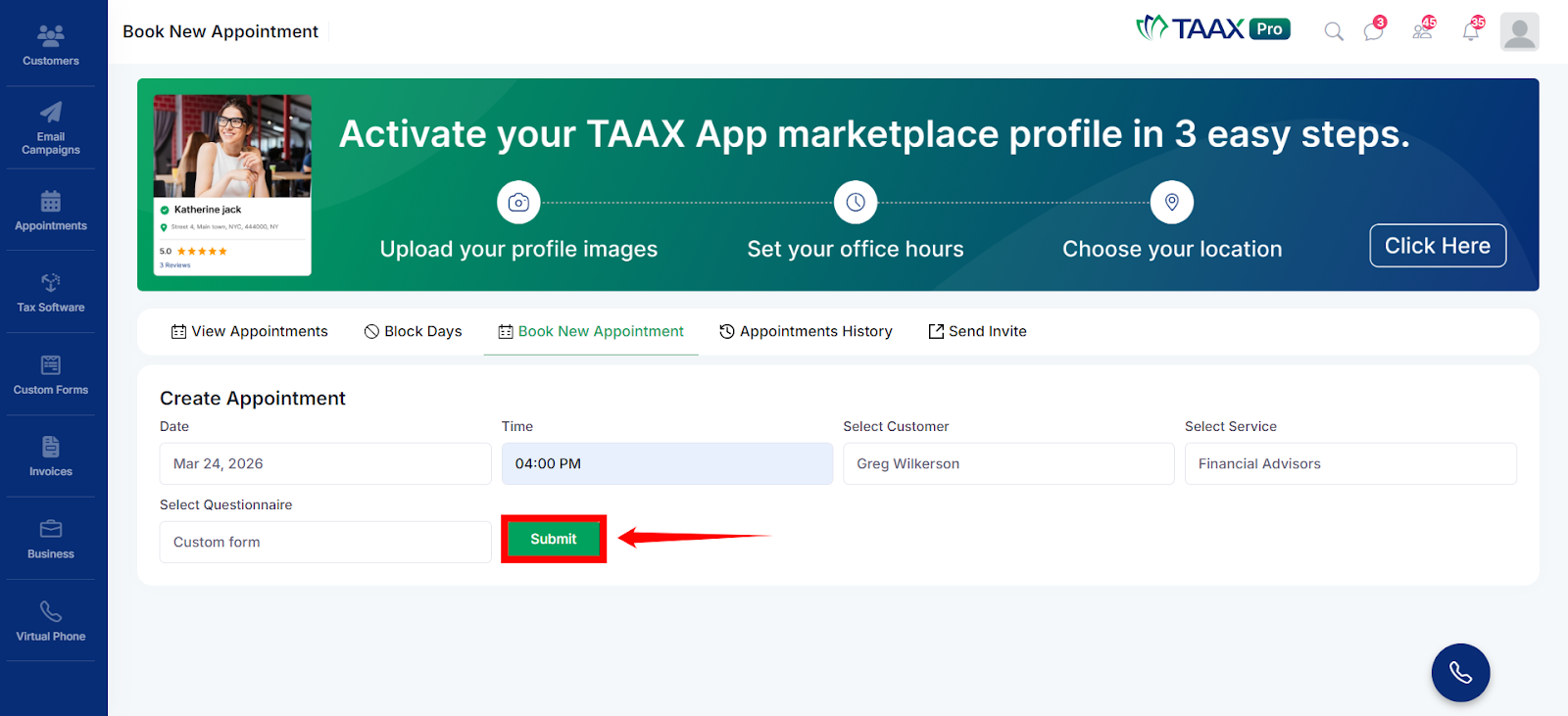
Task: Open Virtual Phone in the sidebar
Action: coord(51,621)
